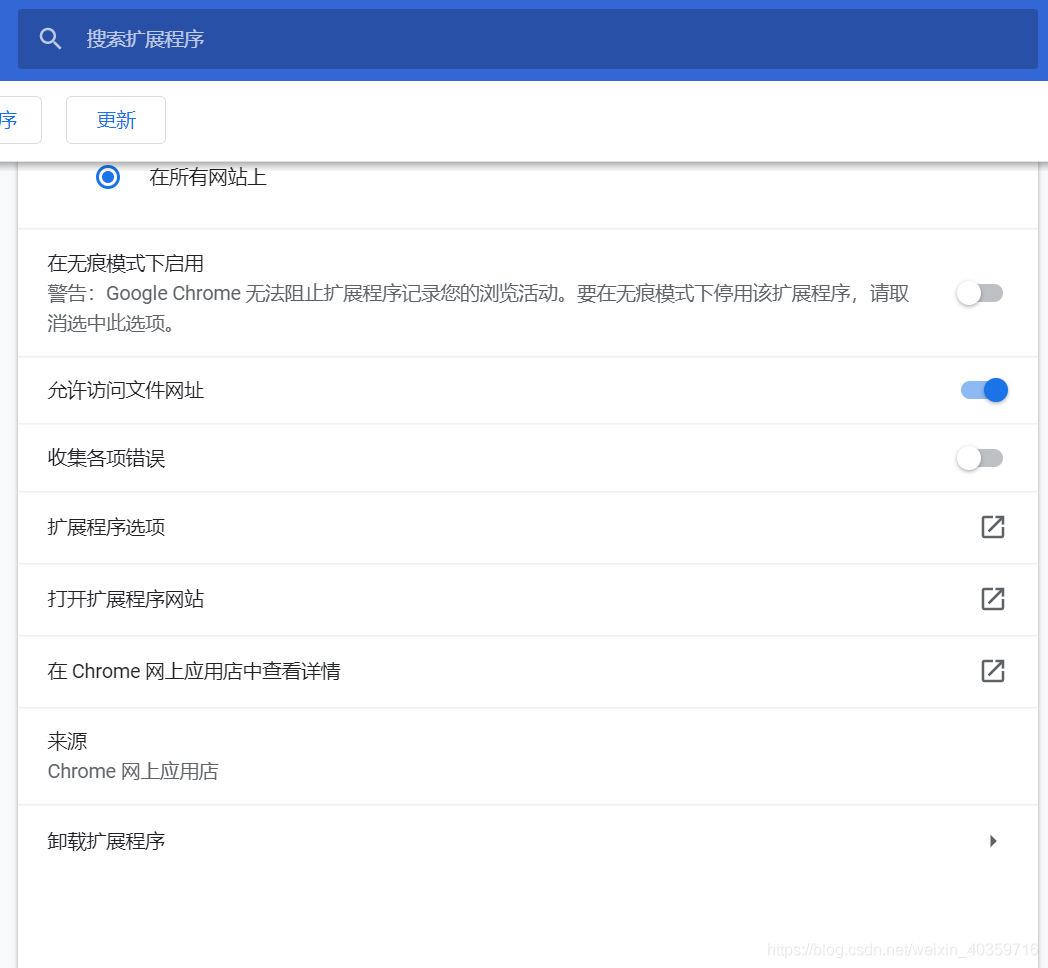
Task: Click the 卸载扩展程序 label
Action: [x=106, y=841]
